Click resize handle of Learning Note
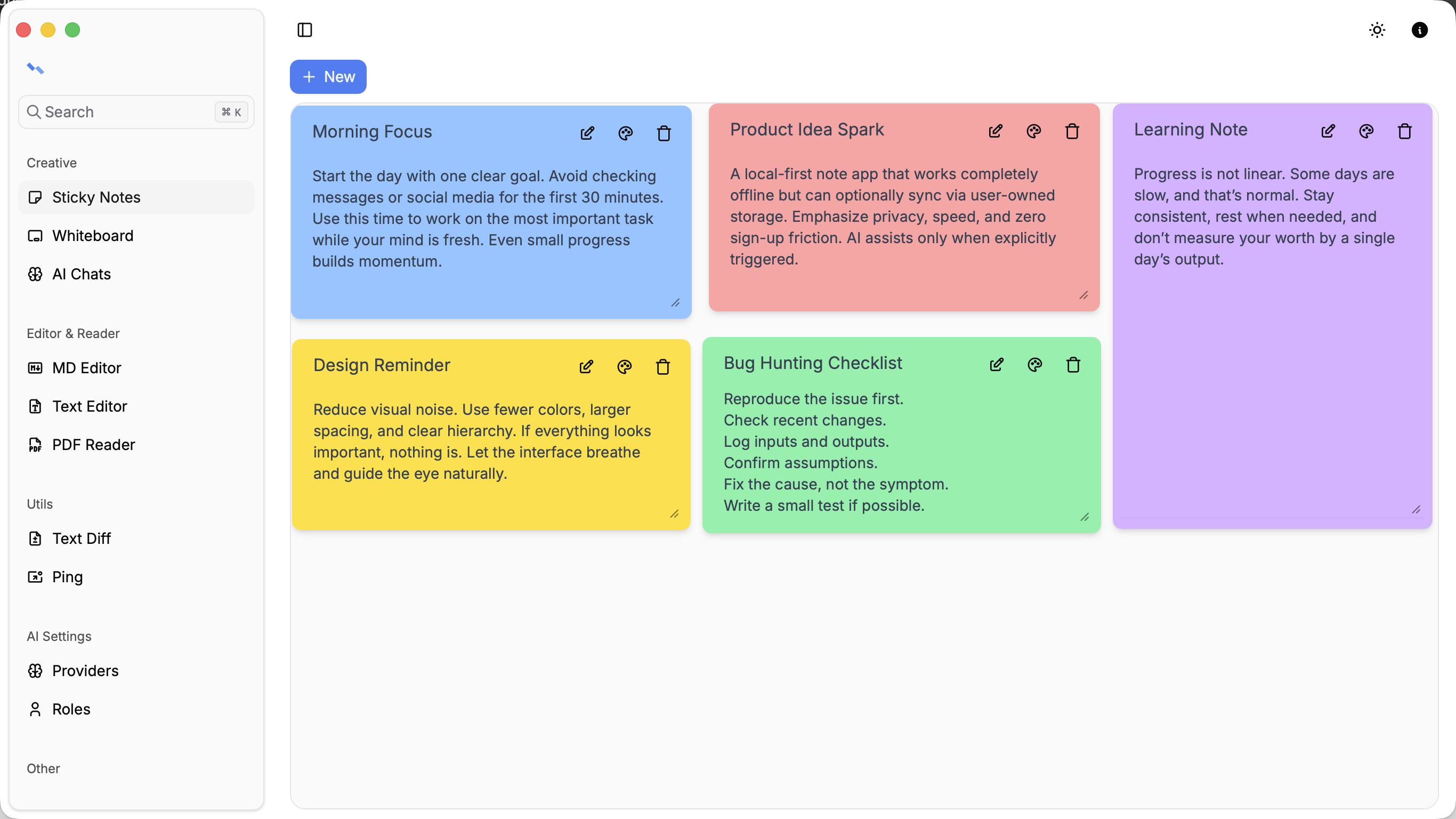1456x819 pixels. 1416,510
